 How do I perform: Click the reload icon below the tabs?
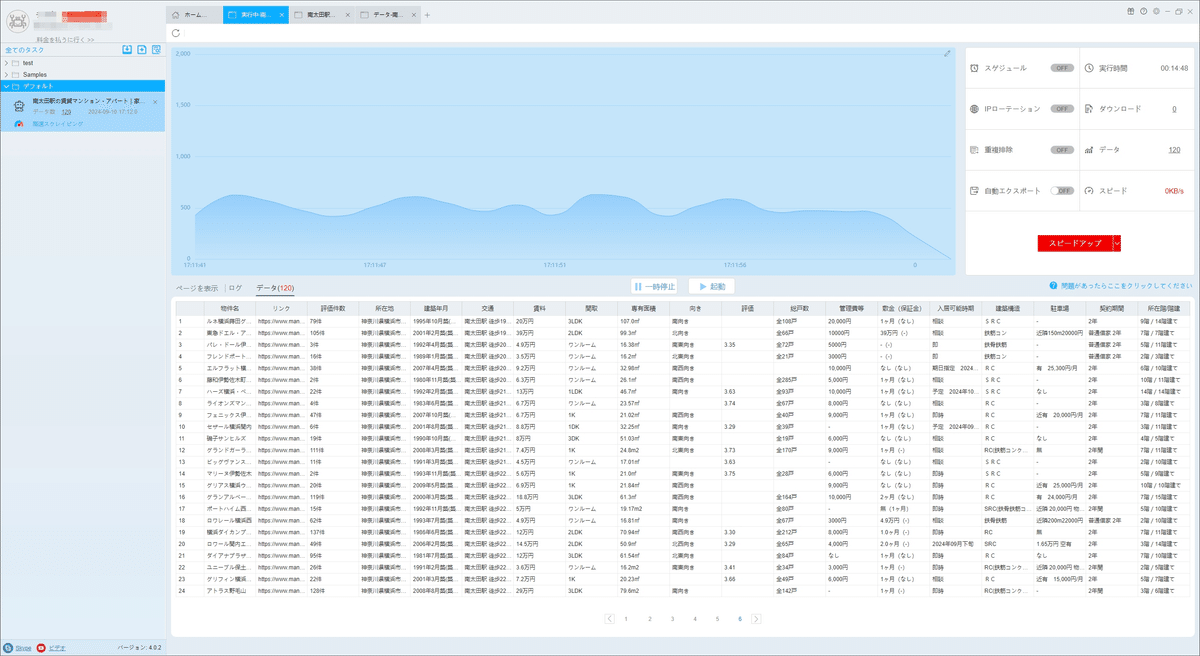tap(177, 33)
